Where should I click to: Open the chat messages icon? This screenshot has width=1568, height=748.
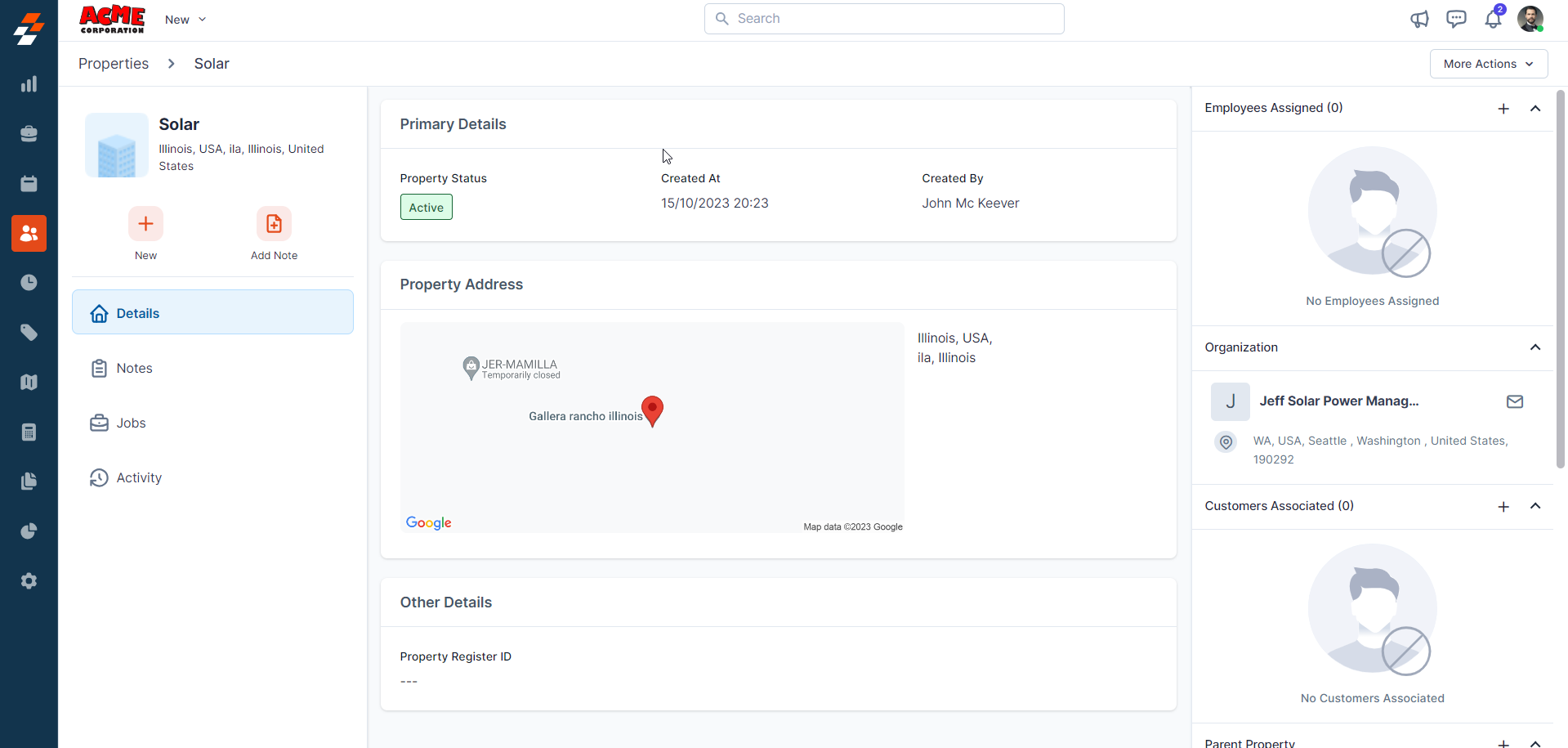(x=1456, y=19)
